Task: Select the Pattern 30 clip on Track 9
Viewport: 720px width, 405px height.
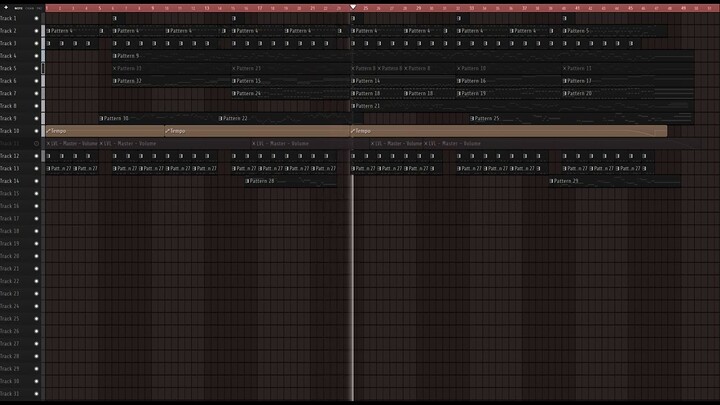Action: tap(158, 118)
